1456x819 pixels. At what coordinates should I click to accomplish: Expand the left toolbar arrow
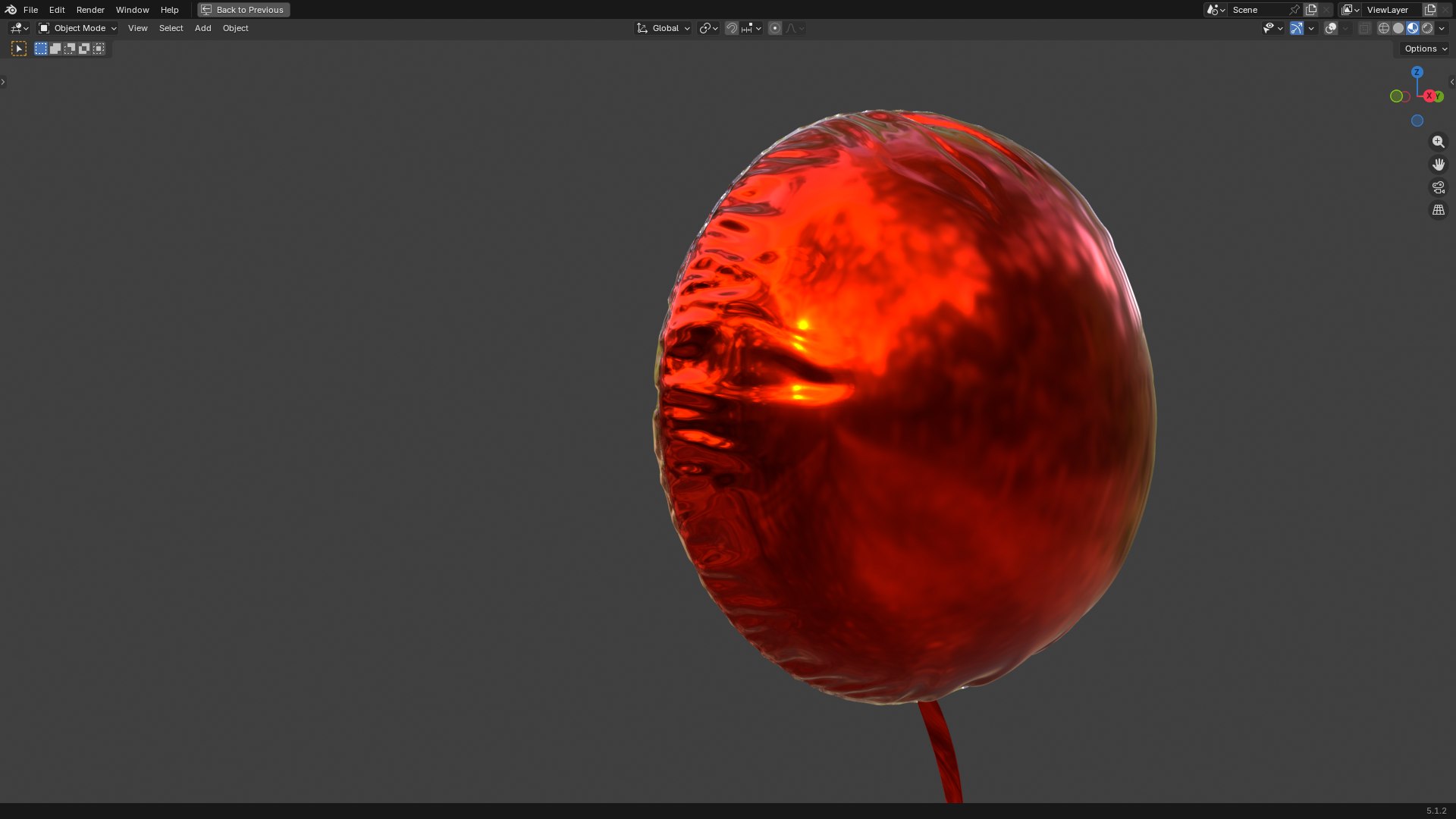pos(3,82)
